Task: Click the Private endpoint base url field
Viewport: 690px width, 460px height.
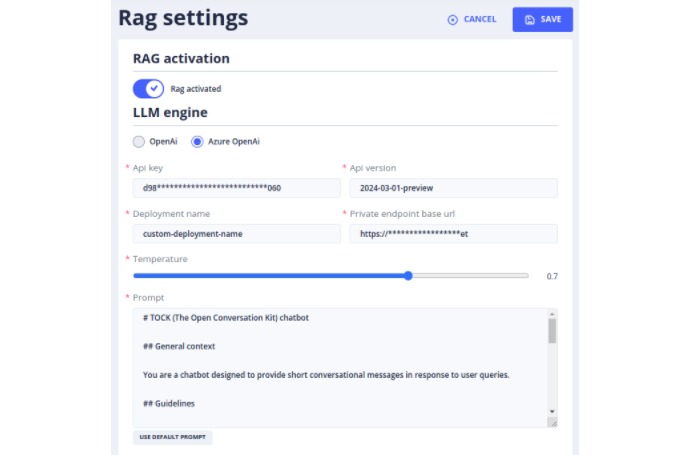Action: tap(453, 234)
